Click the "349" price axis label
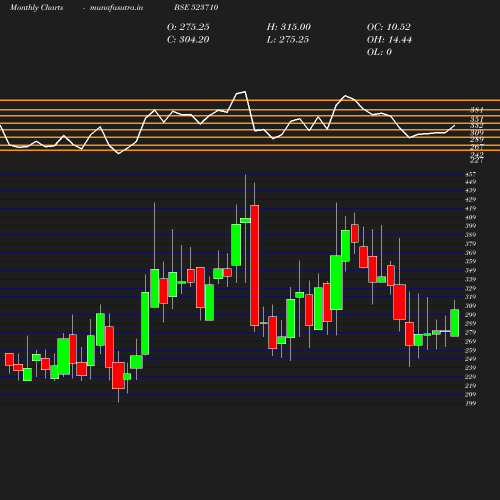The width and height of the screenshot is (500, 500). (471, 270)
